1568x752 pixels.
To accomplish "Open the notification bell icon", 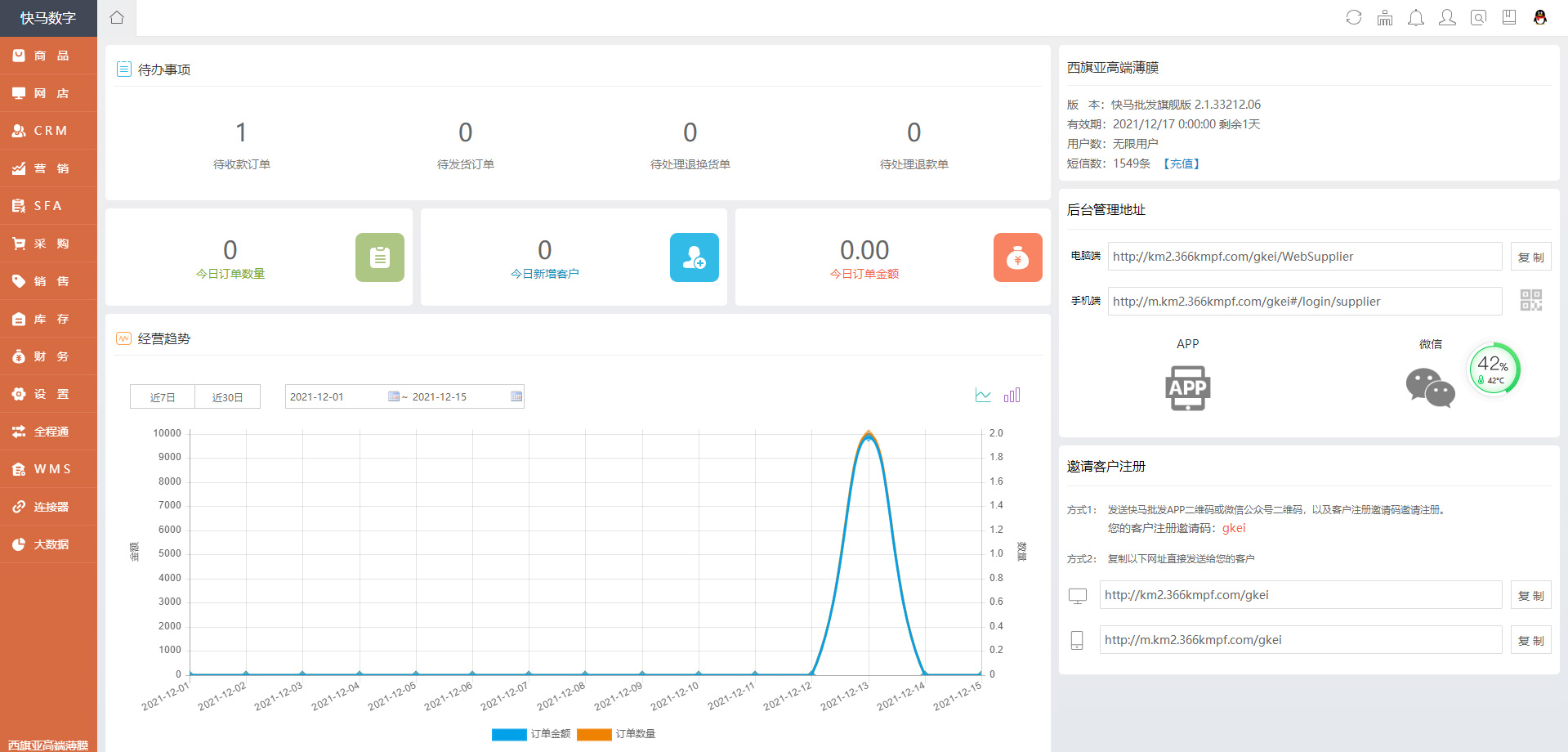I will [1415, 17].
